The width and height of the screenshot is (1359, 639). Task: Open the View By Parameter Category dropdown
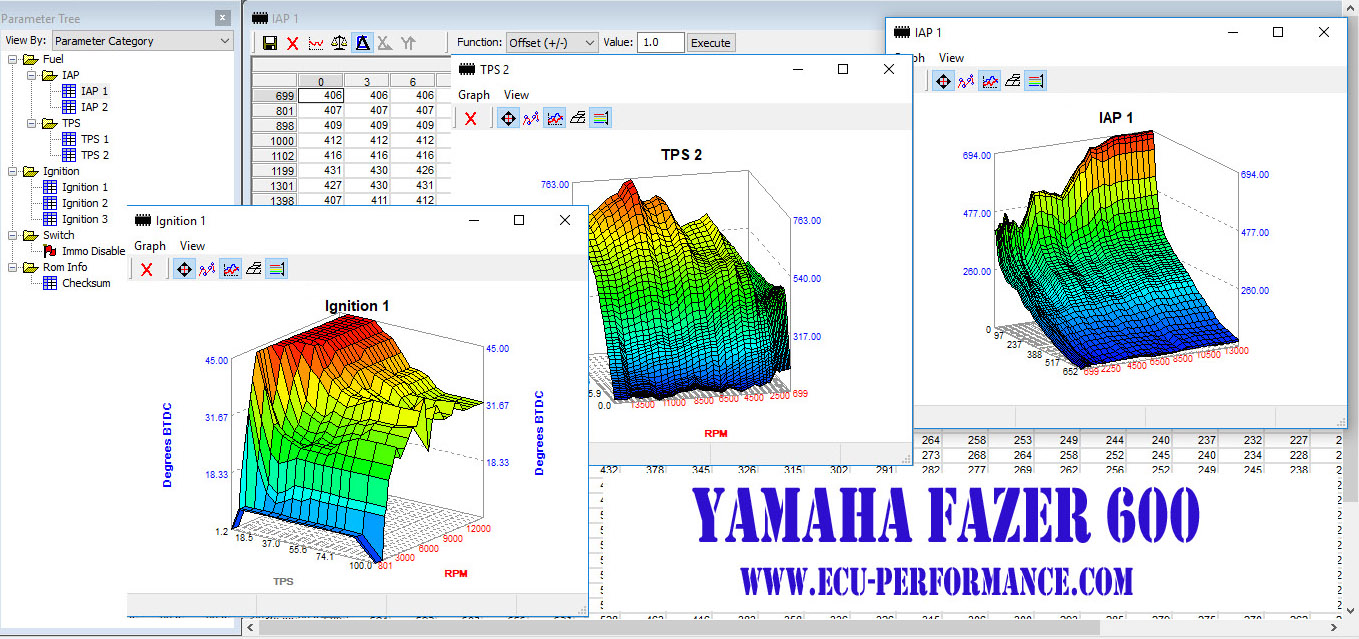coord(142,41)
